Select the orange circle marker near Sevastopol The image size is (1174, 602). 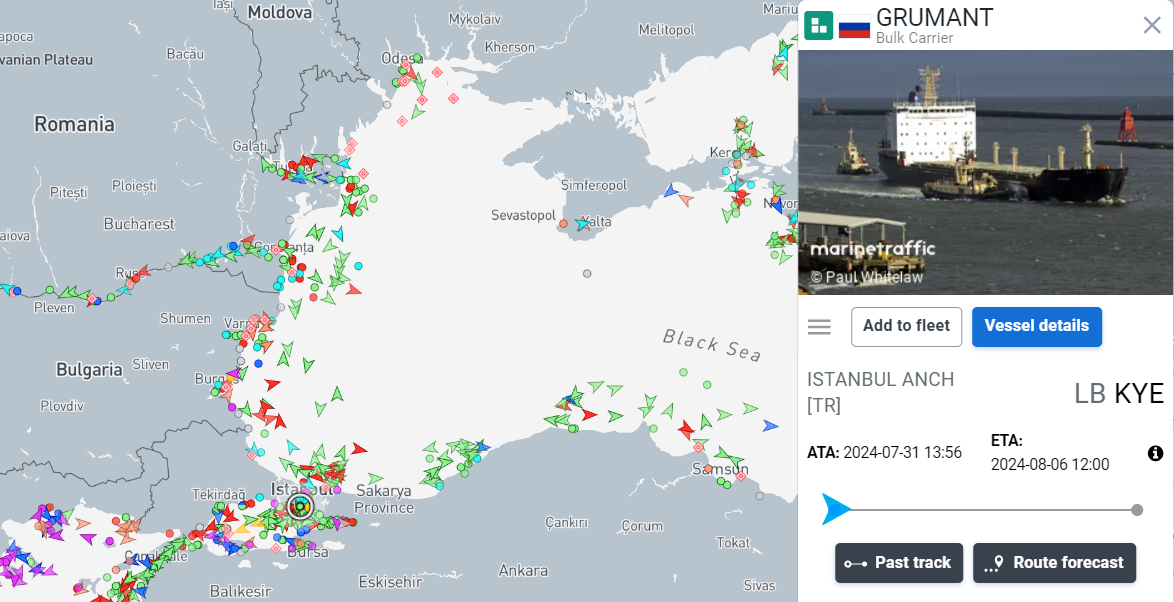(x=563, y=223)
